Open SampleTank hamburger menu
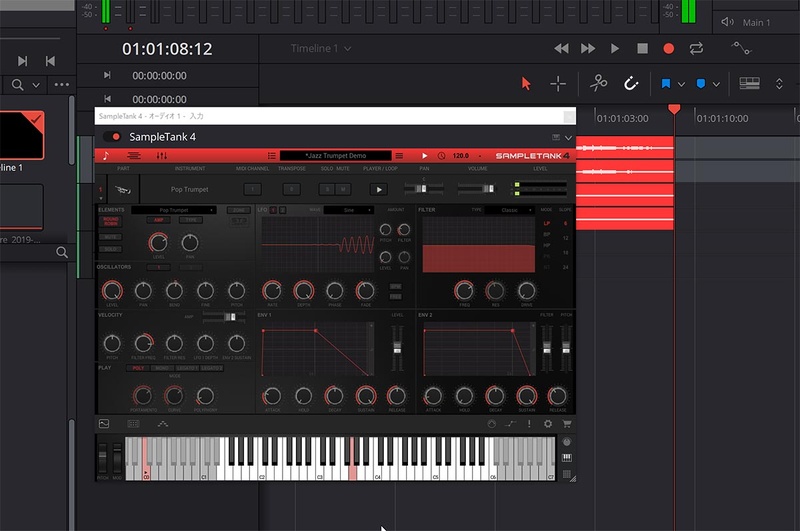 (x=399, y=156)
